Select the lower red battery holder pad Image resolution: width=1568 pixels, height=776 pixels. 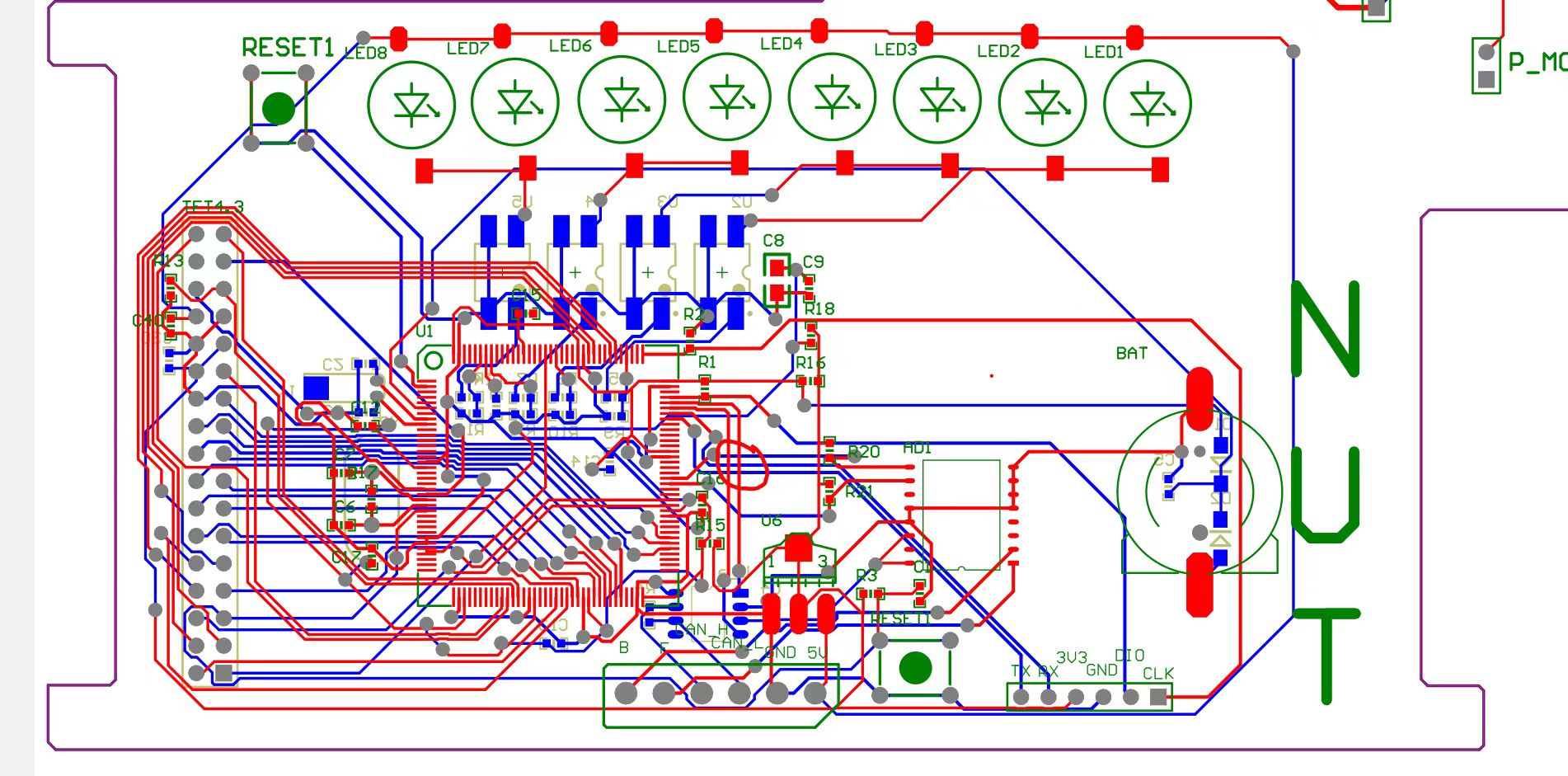(1199, 585)
